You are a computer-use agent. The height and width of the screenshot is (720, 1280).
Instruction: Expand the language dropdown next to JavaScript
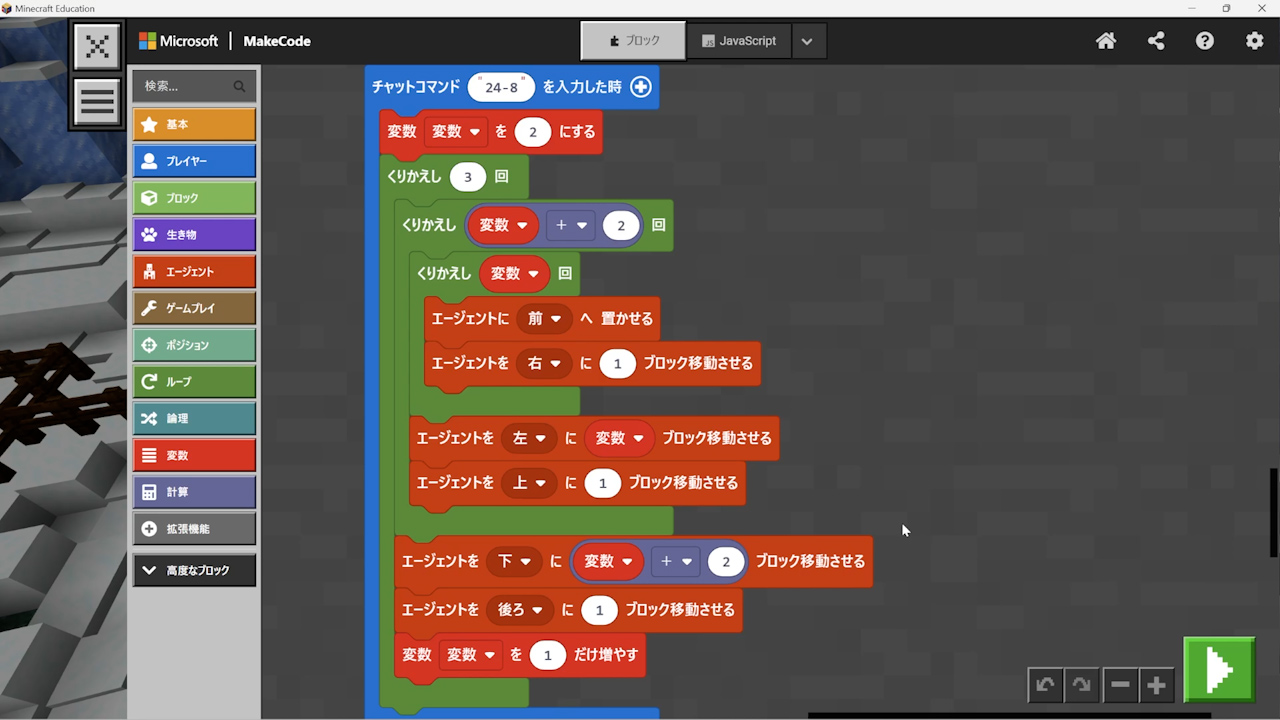click(807, 41)
